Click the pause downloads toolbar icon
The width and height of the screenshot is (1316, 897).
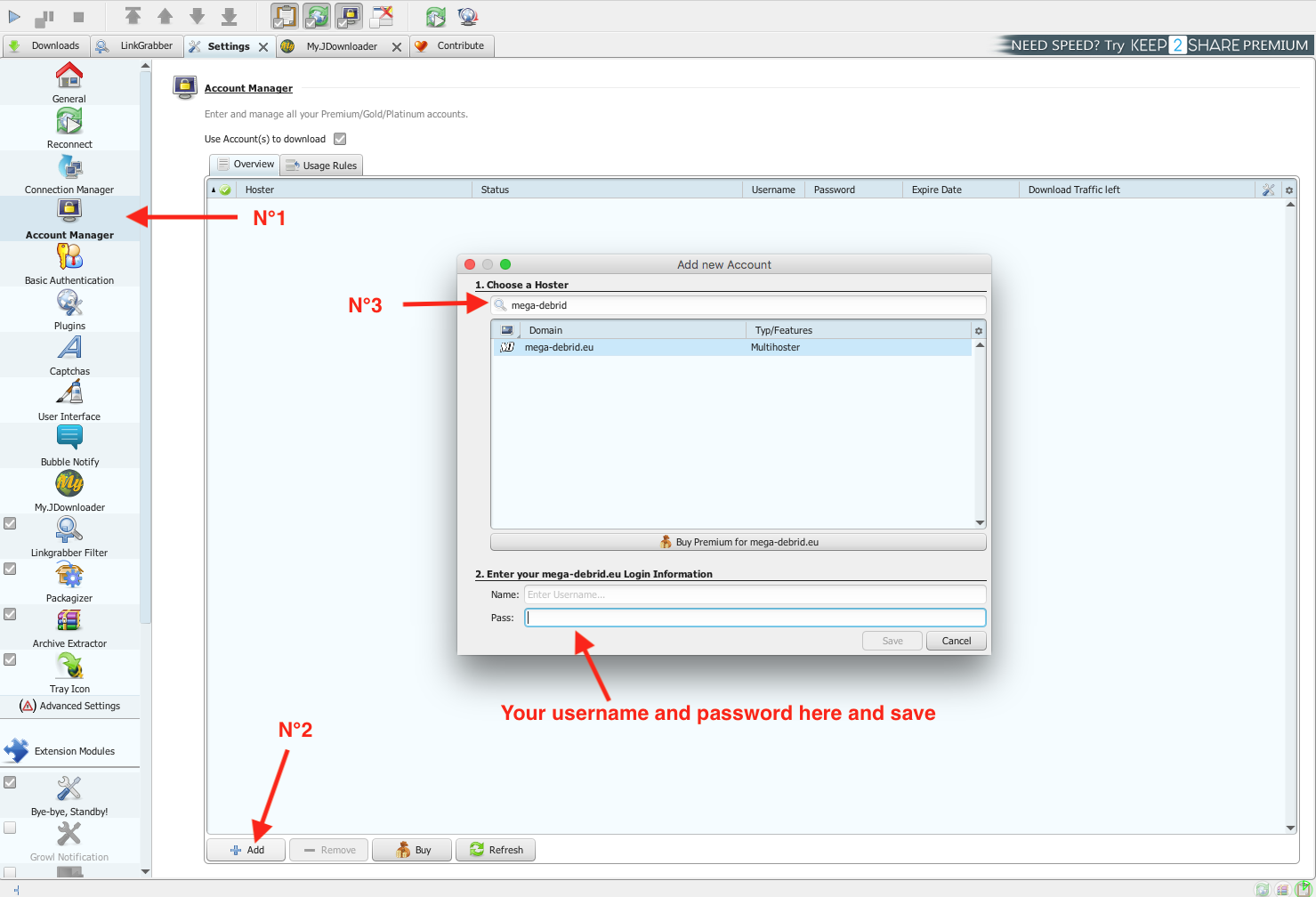(x=44, y=17)
